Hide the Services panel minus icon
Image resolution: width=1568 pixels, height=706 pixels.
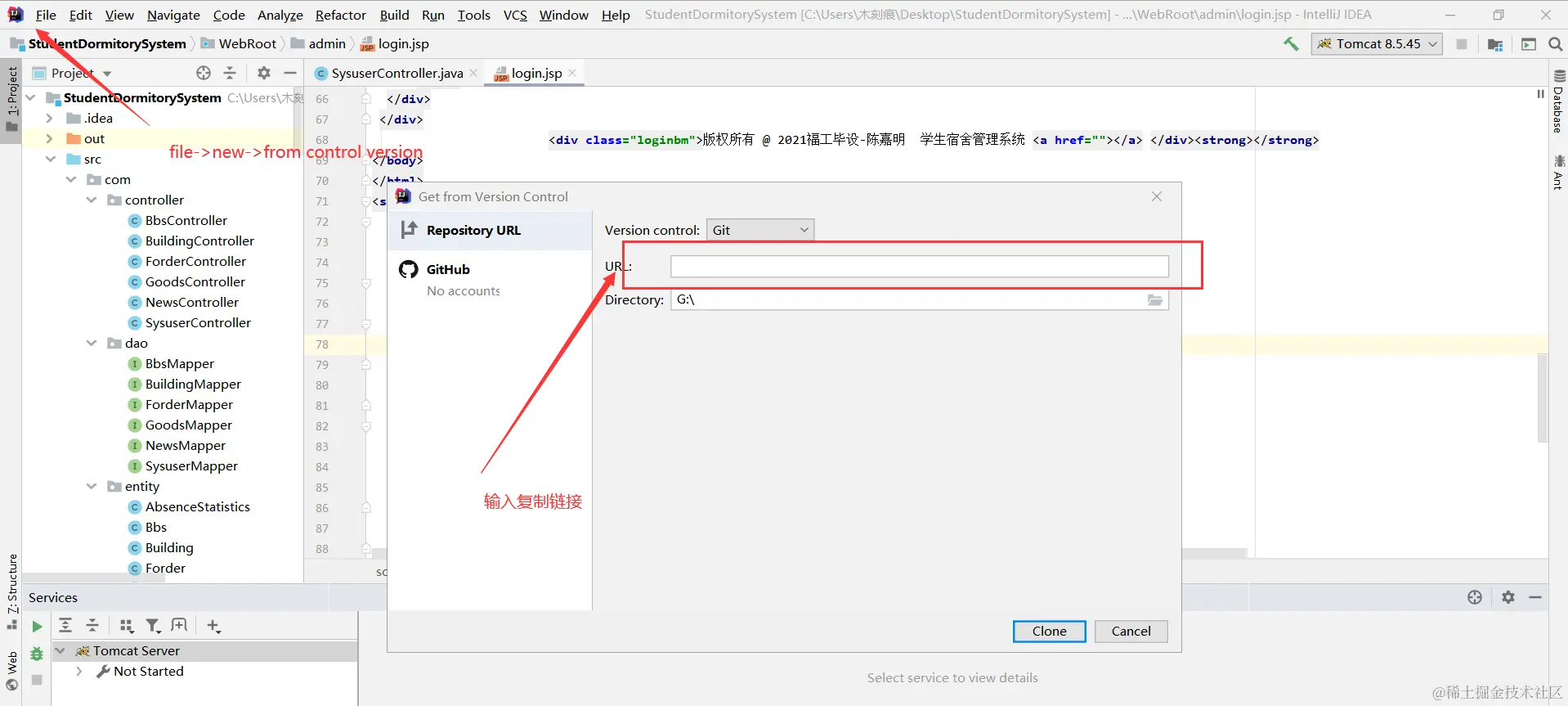(x=1535, y=597)
